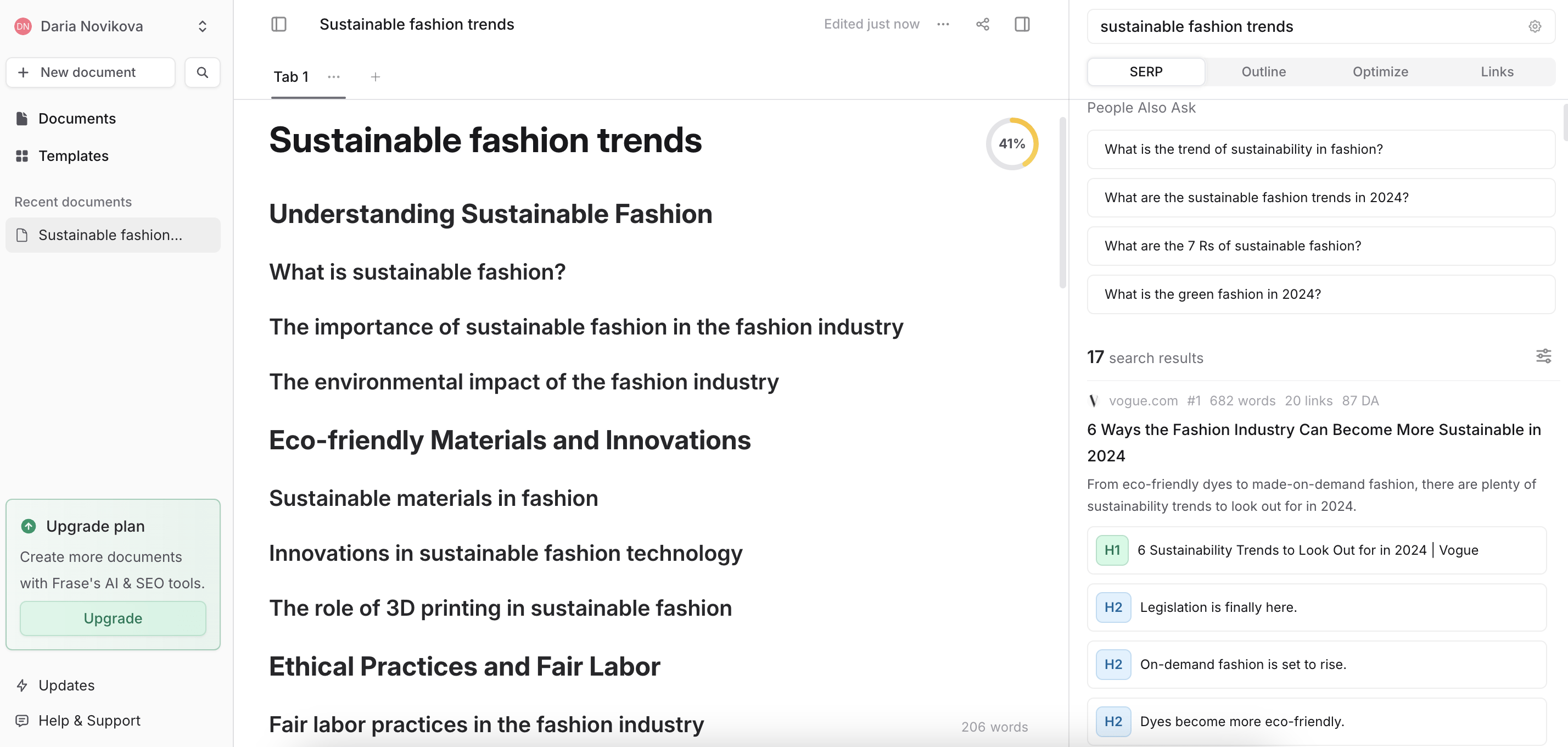Viewport: 1568px width, 747px height.
Task: Switch to the Links tab
Action: pos(1497,72)
